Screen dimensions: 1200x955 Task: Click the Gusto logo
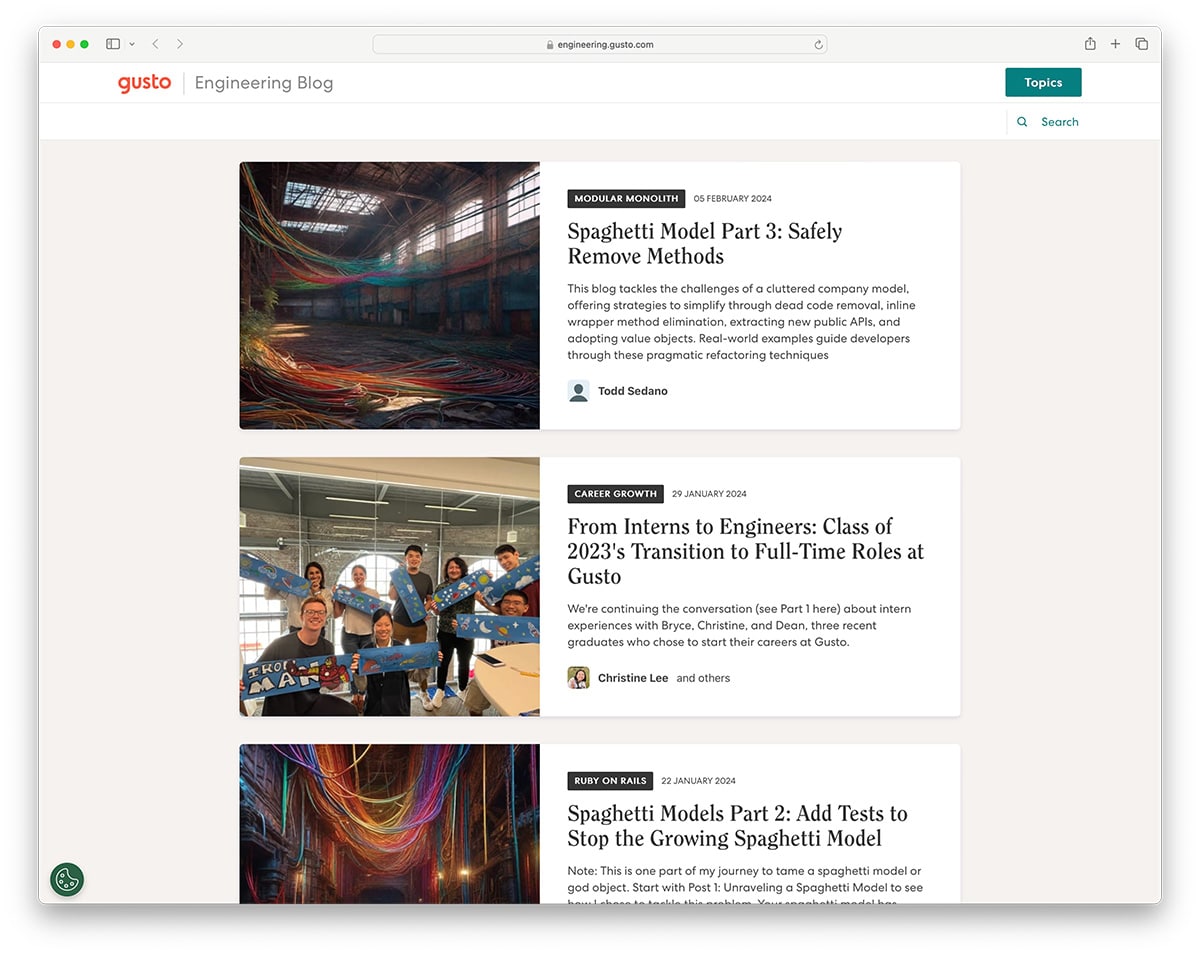pos(144,83)
